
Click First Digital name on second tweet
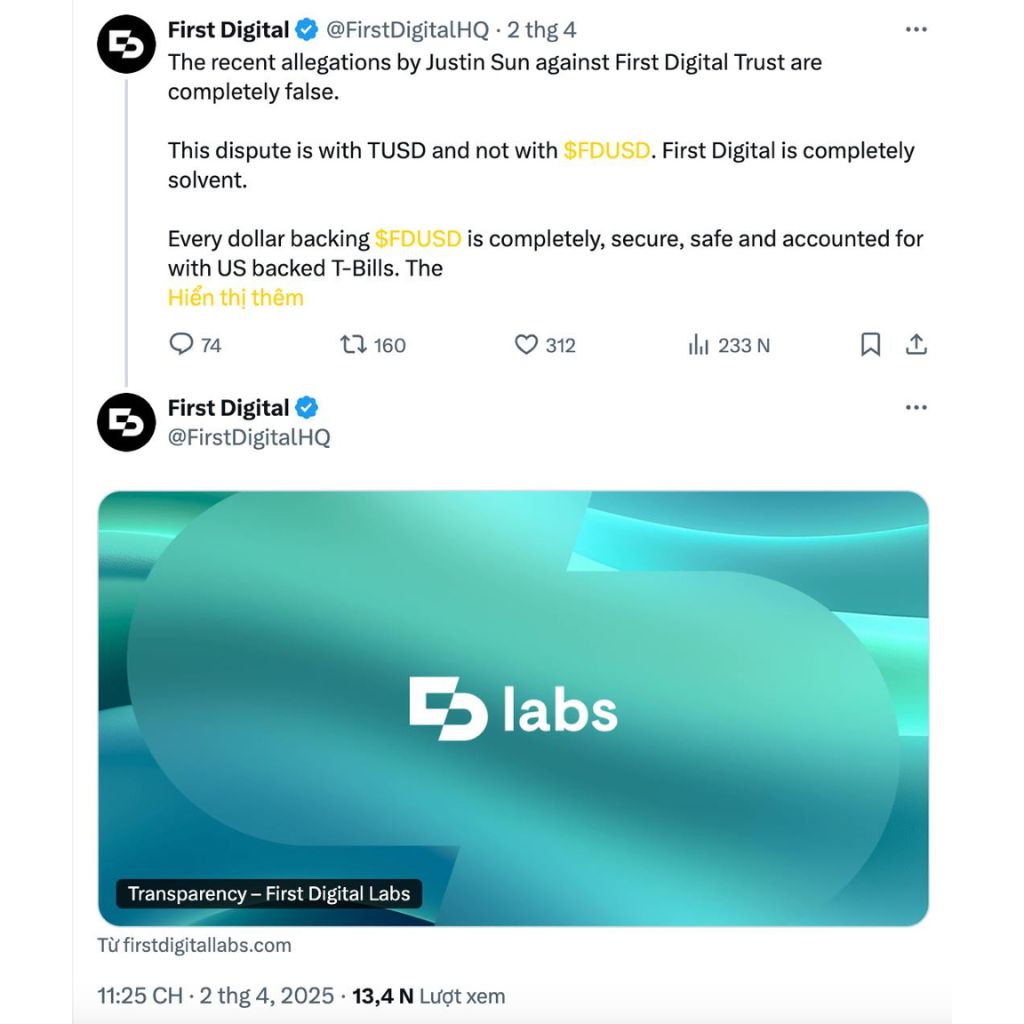pyautogui.click(x=228, y=408)
